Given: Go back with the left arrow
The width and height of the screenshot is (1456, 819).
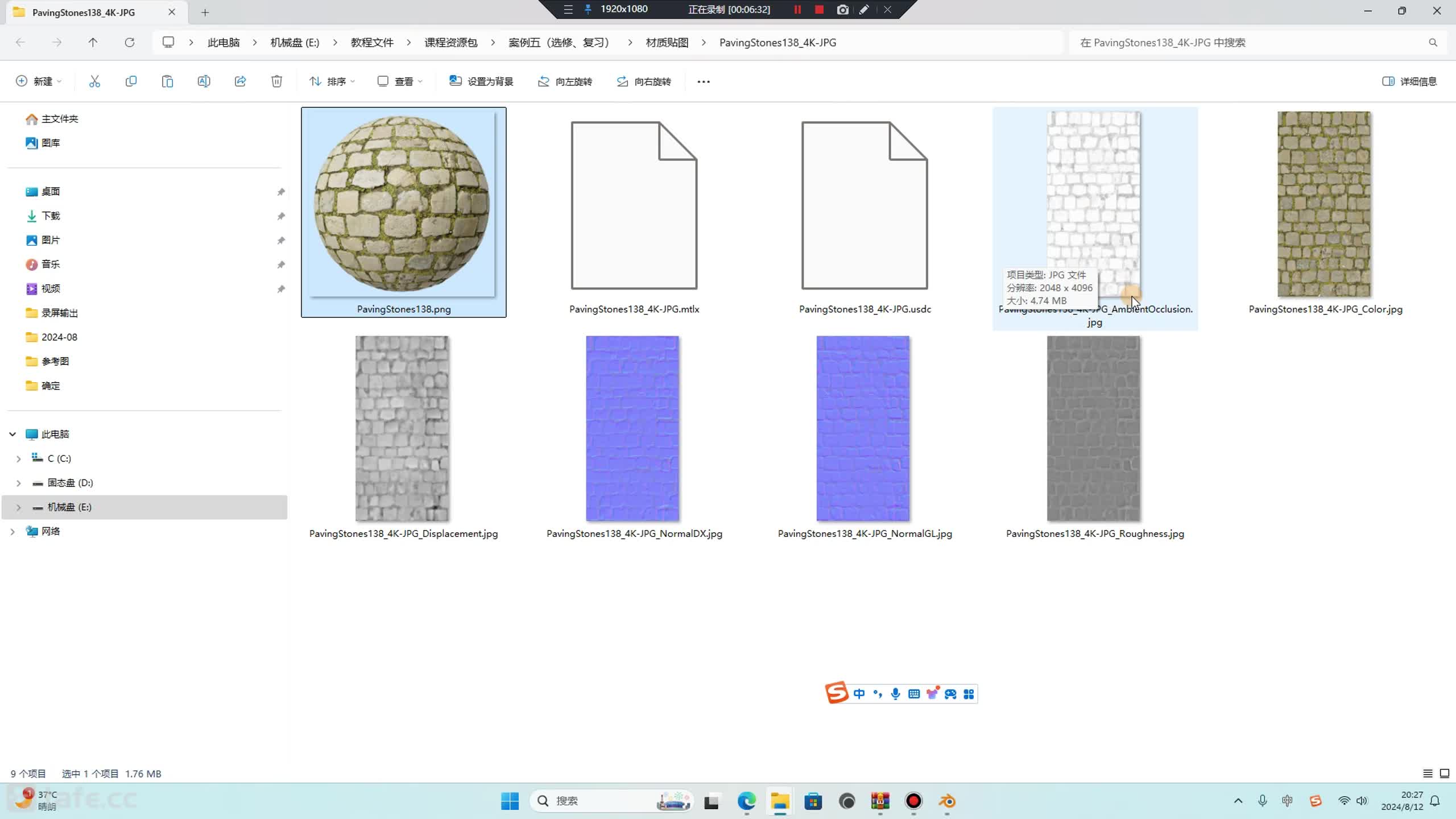Looking at the screenshot, I should [20, 42].
